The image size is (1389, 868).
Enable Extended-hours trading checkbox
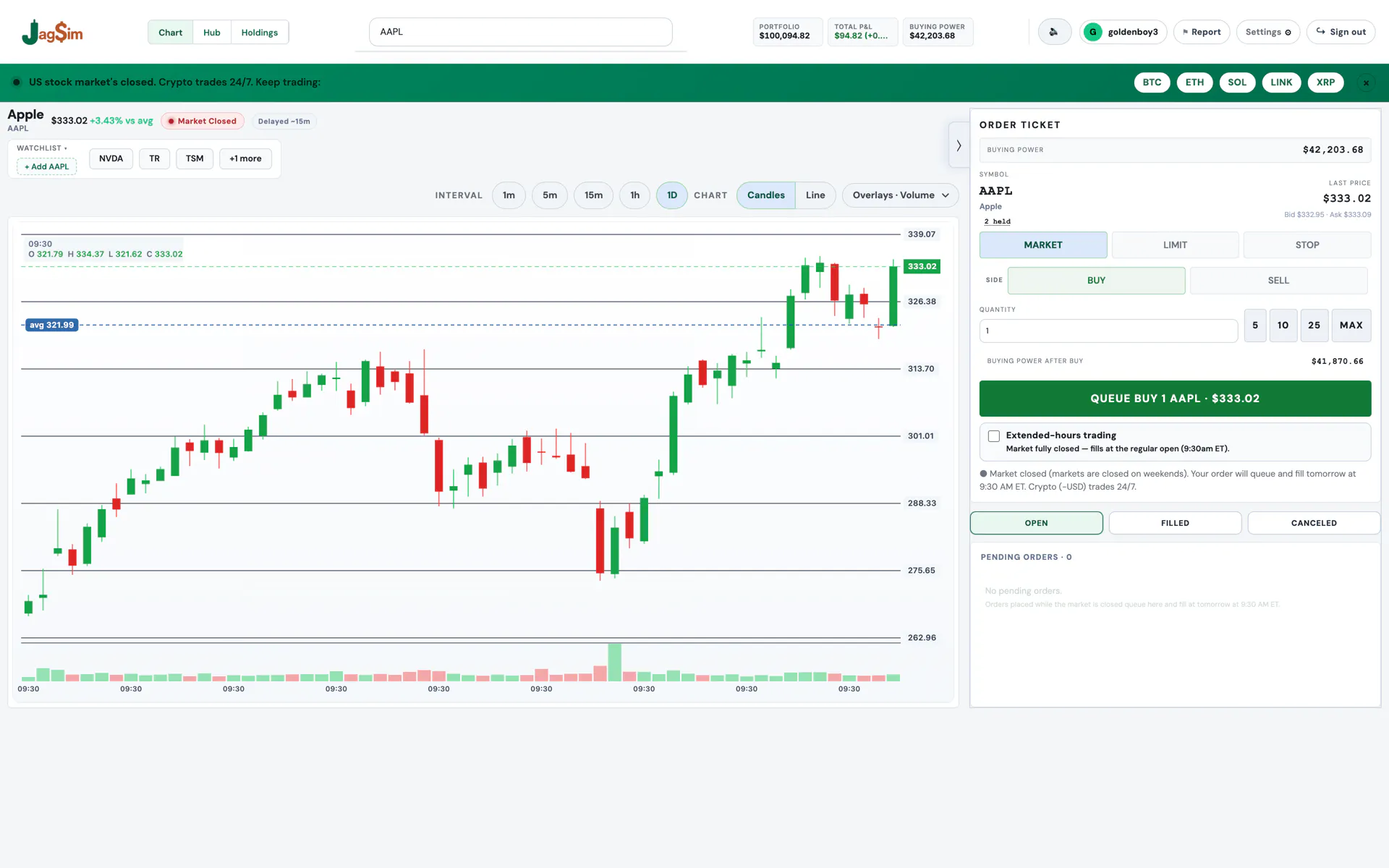click(x=994, y=436)
